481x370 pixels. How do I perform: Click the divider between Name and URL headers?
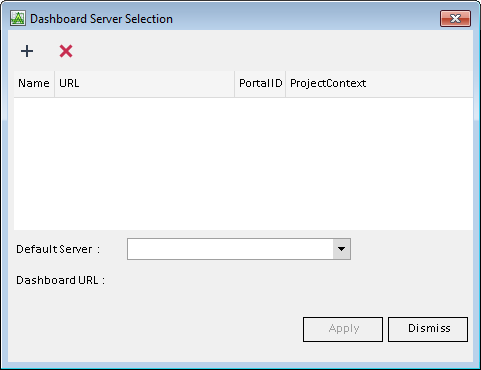(55, 84)
